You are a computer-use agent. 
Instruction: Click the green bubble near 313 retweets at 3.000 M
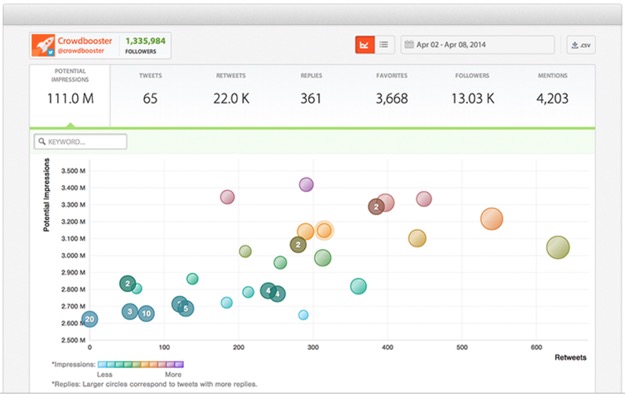click(322, 258)
